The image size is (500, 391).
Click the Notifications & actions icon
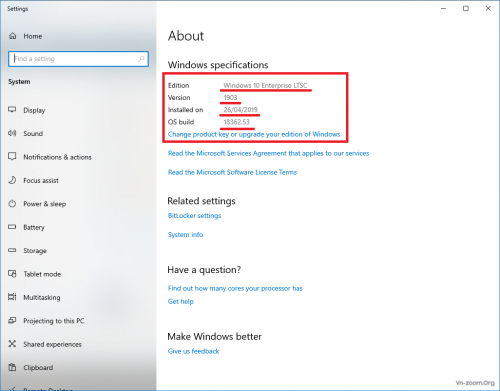pyautogui.click(x=12, y=157)
